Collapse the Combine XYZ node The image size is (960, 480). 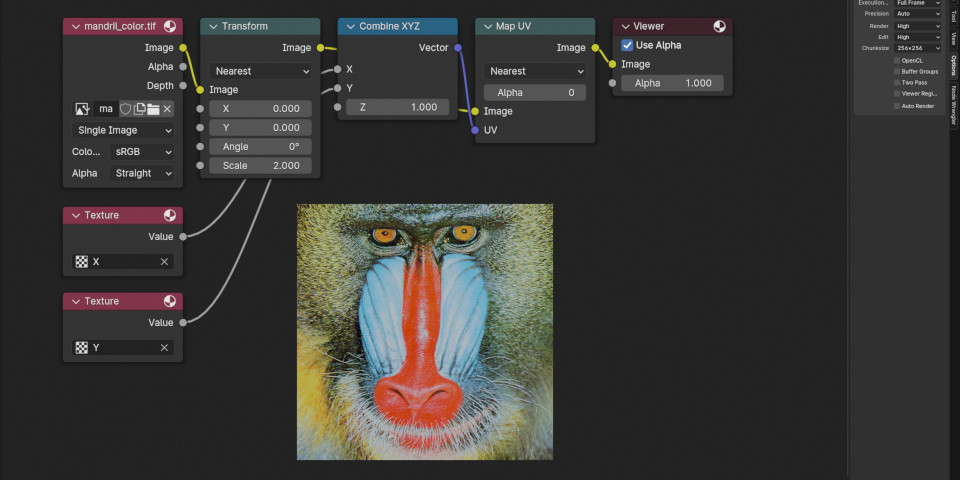pos(350,27)
